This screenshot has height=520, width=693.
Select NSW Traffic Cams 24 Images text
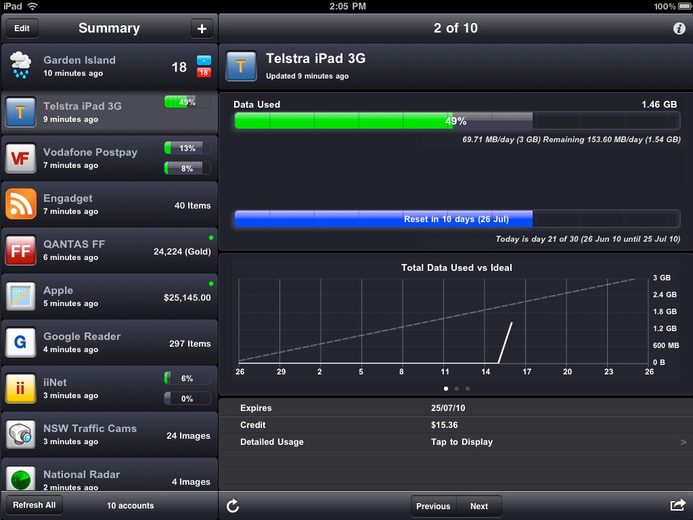(x=188, y=436)
